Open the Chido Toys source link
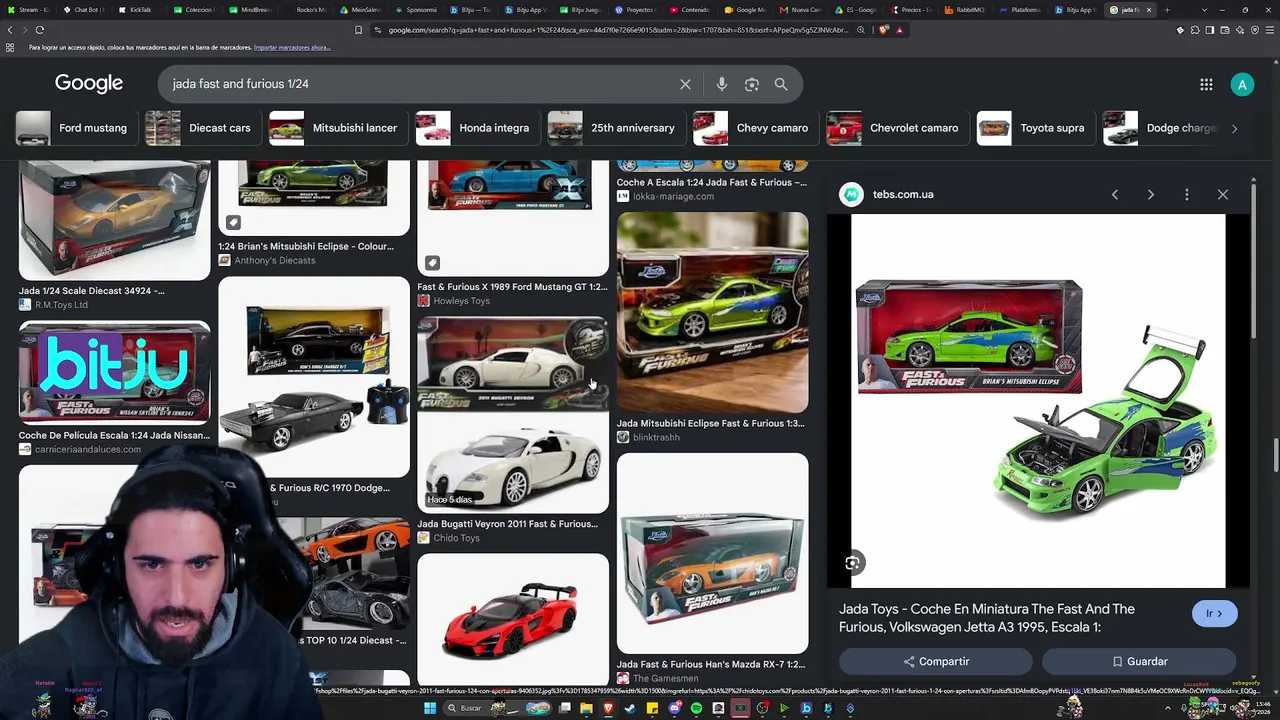Image resolution: width=1280 pixels, height=720 pixels. coord(456,538)
